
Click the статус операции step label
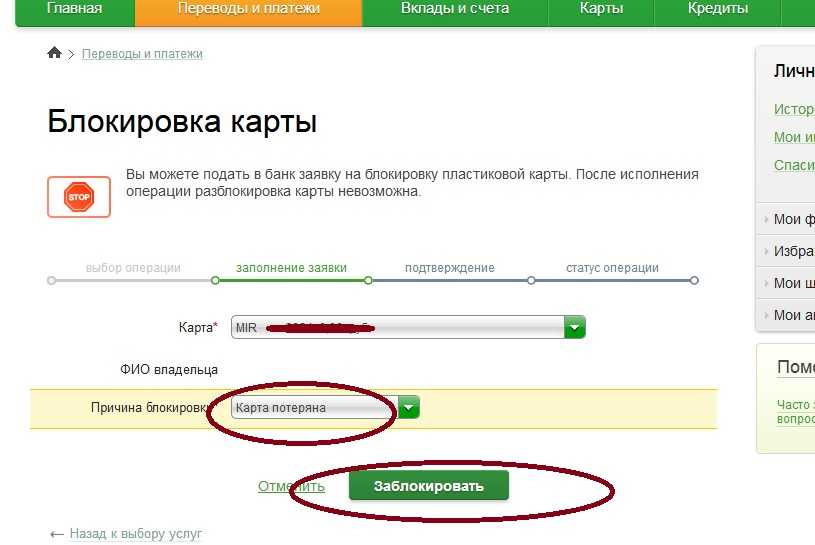[612, 268]
